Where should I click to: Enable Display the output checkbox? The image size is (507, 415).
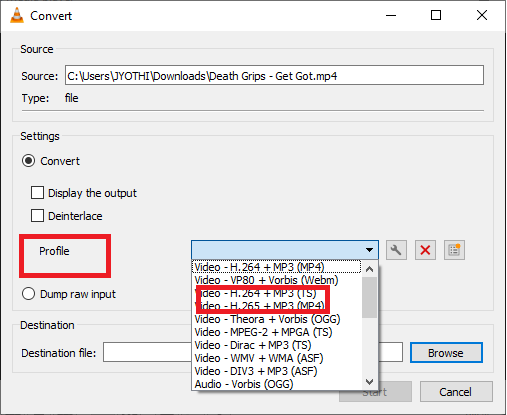(37, 193)
